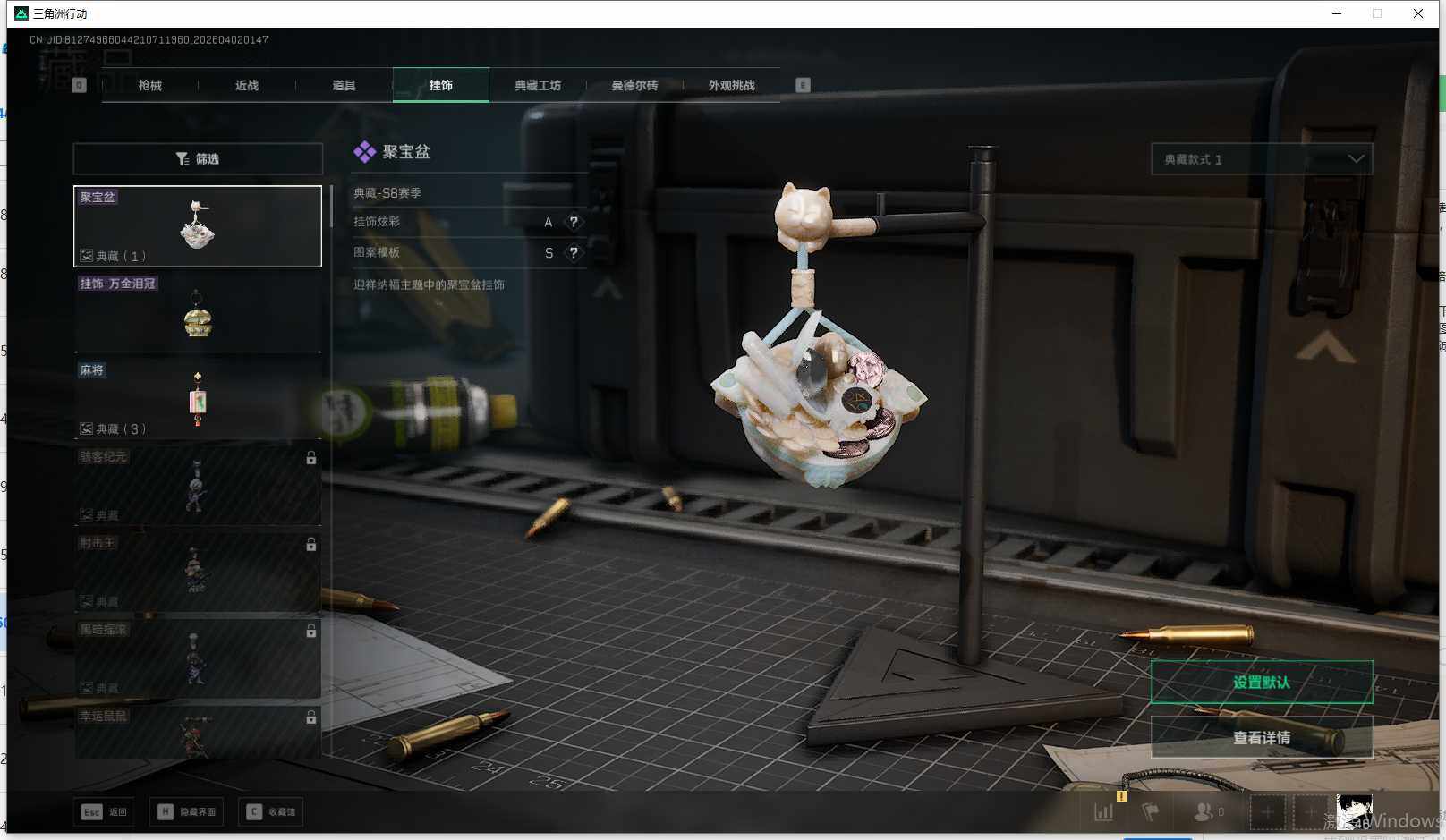The height and width of the screenshot is (840, 1446).
Task: Click the Q previous-tab key icon
Action: coord(79,85)
